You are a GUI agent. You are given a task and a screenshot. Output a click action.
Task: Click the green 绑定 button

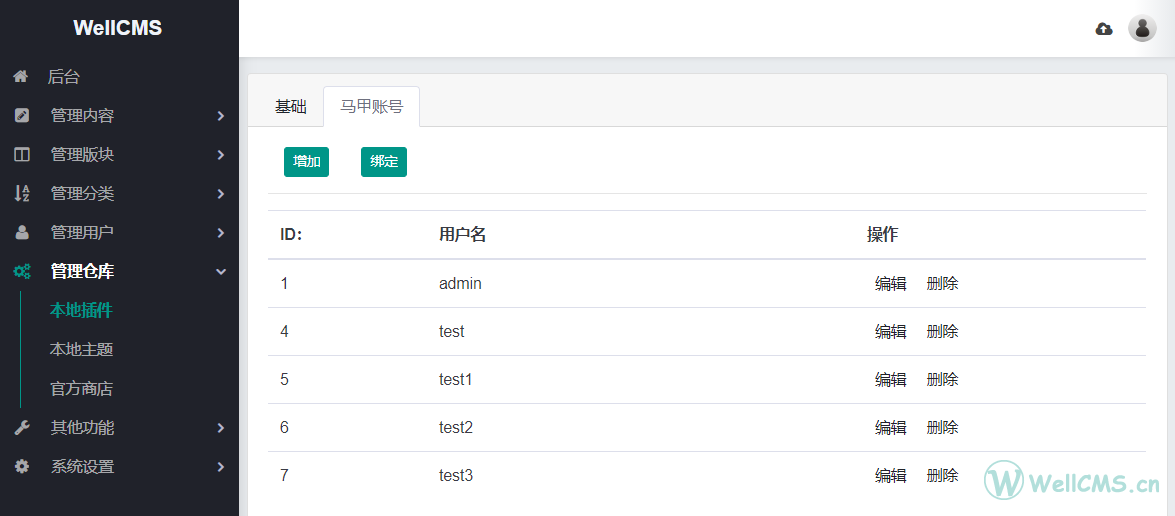click(384, 162)
